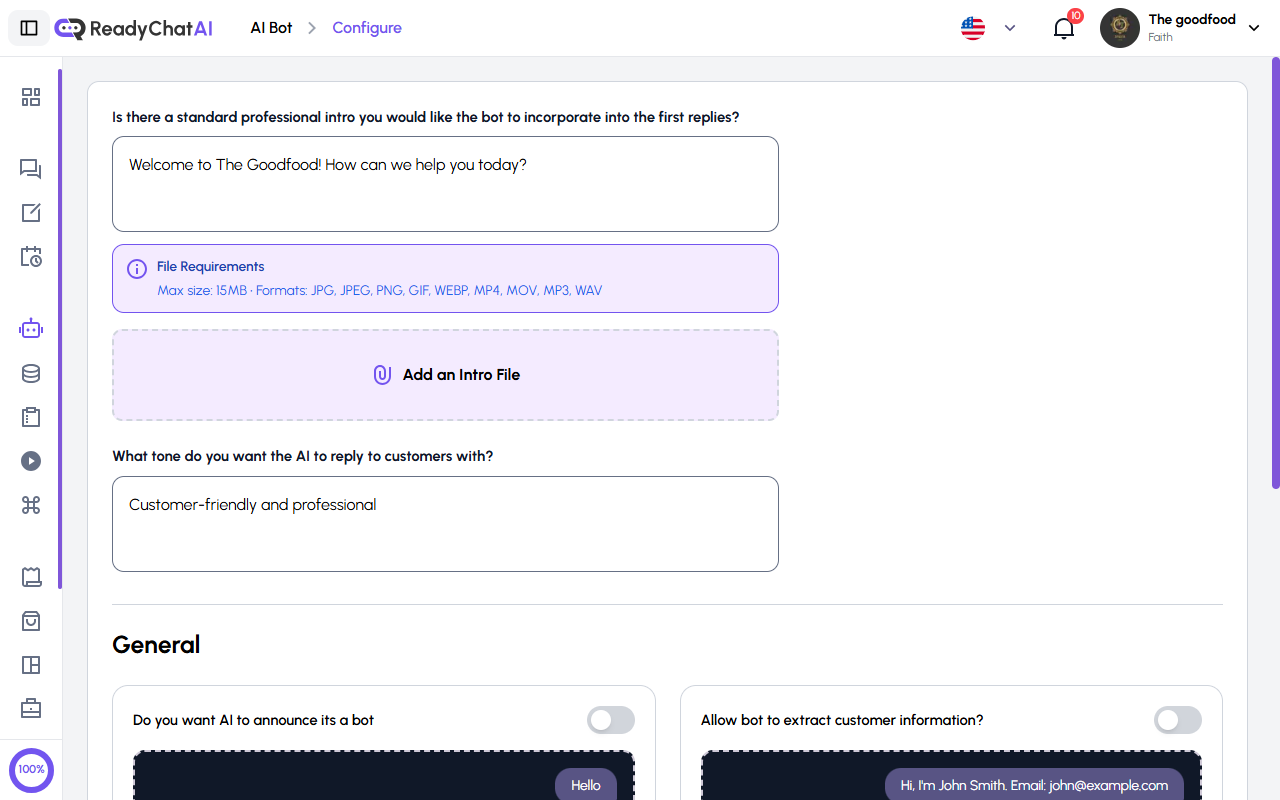Click 'Add an Intro File' upload button

click(x=445, y=374)
